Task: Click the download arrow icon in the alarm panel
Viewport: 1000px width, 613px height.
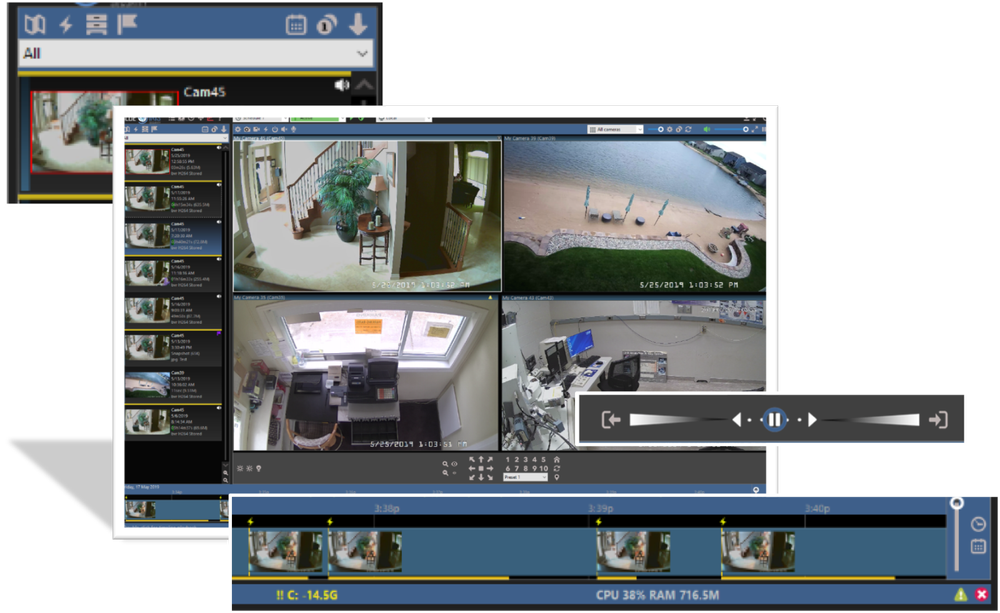Action: pos(357,24)
